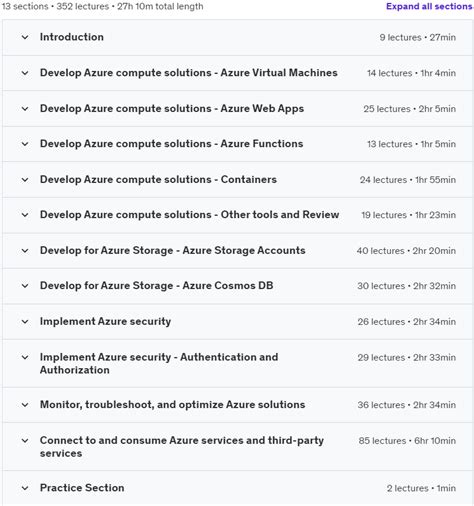Image resolution: width=474 pixels, height=506 pixels.
Task: Expand Containers section chevron
Action: click(x=25, y=180)
